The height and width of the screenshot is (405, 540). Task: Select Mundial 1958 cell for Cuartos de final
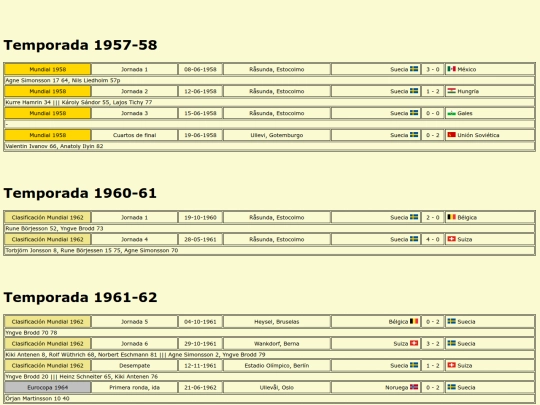click(48, 135)
